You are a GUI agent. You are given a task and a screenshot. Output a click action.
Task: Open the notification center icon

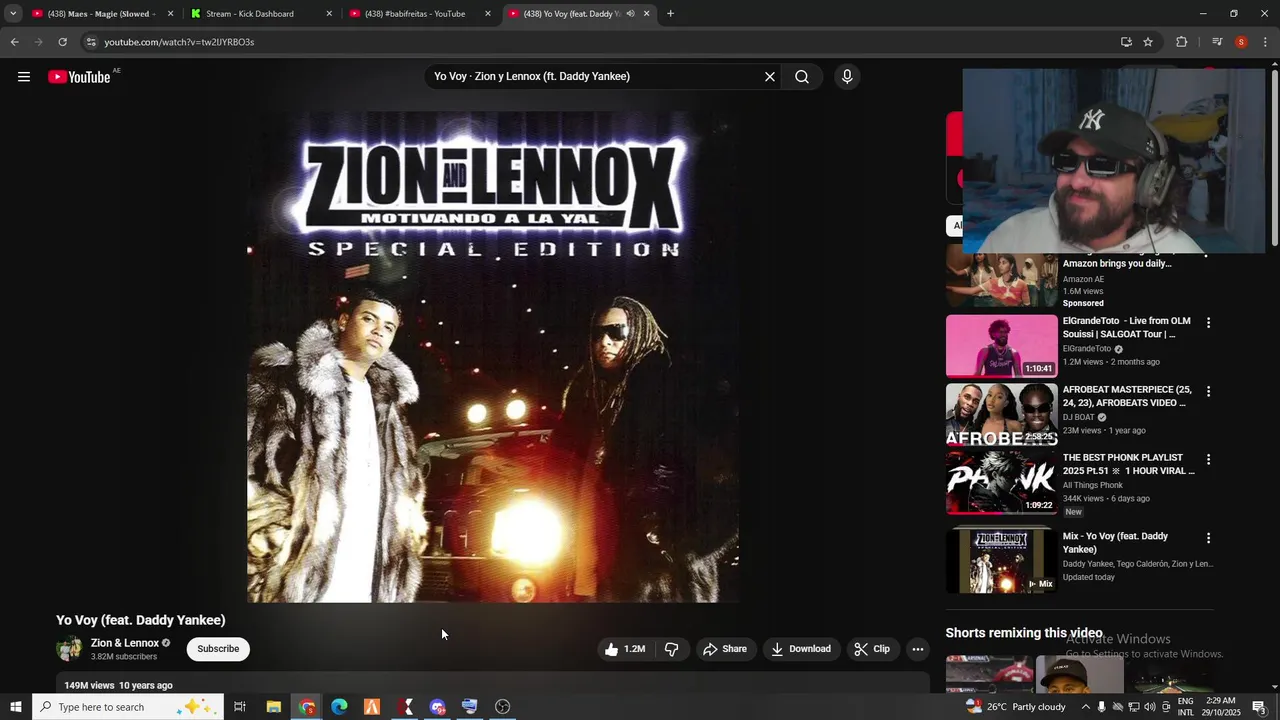point(1259,707)
